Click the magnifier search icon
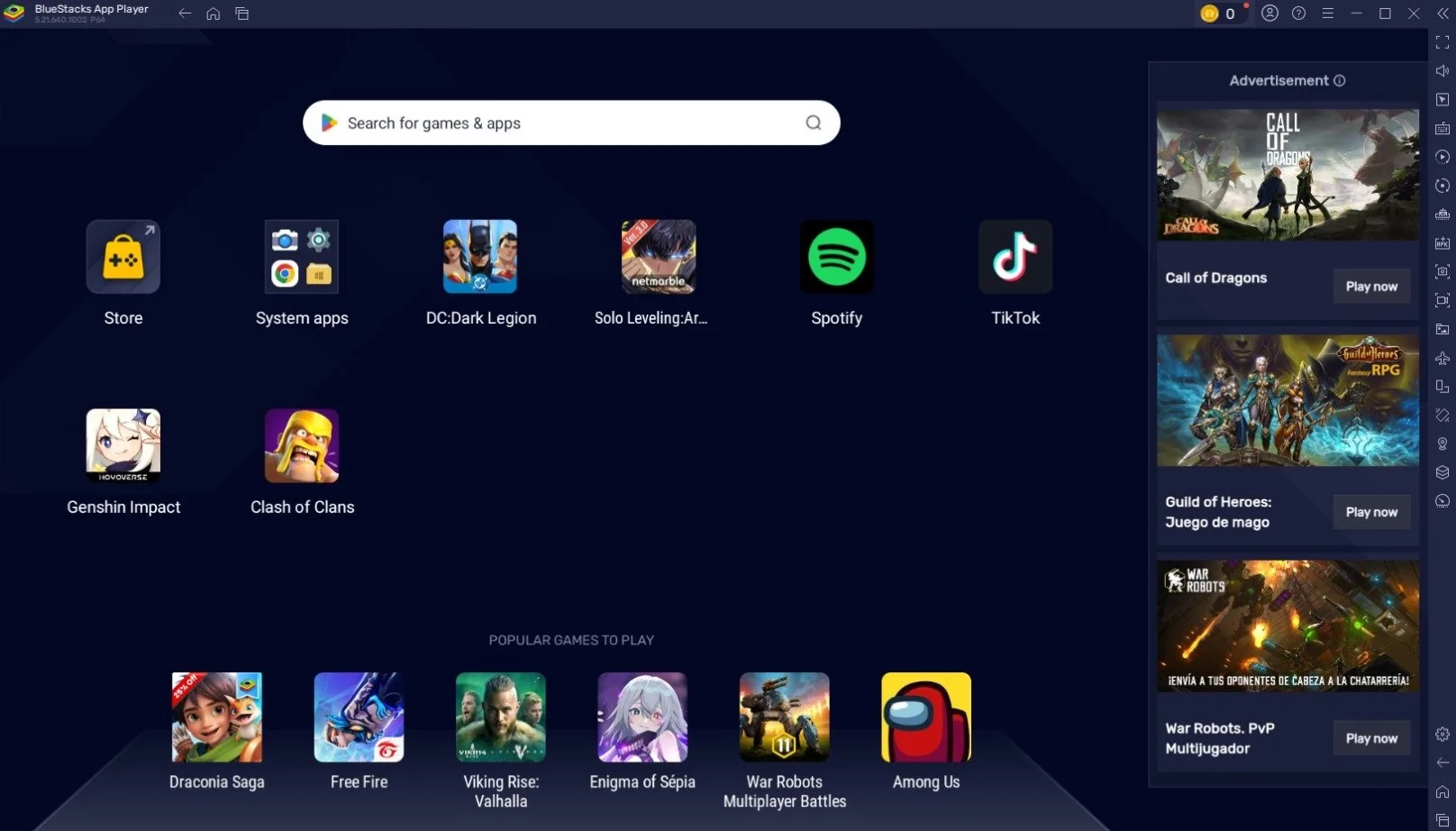 point(814,123)
